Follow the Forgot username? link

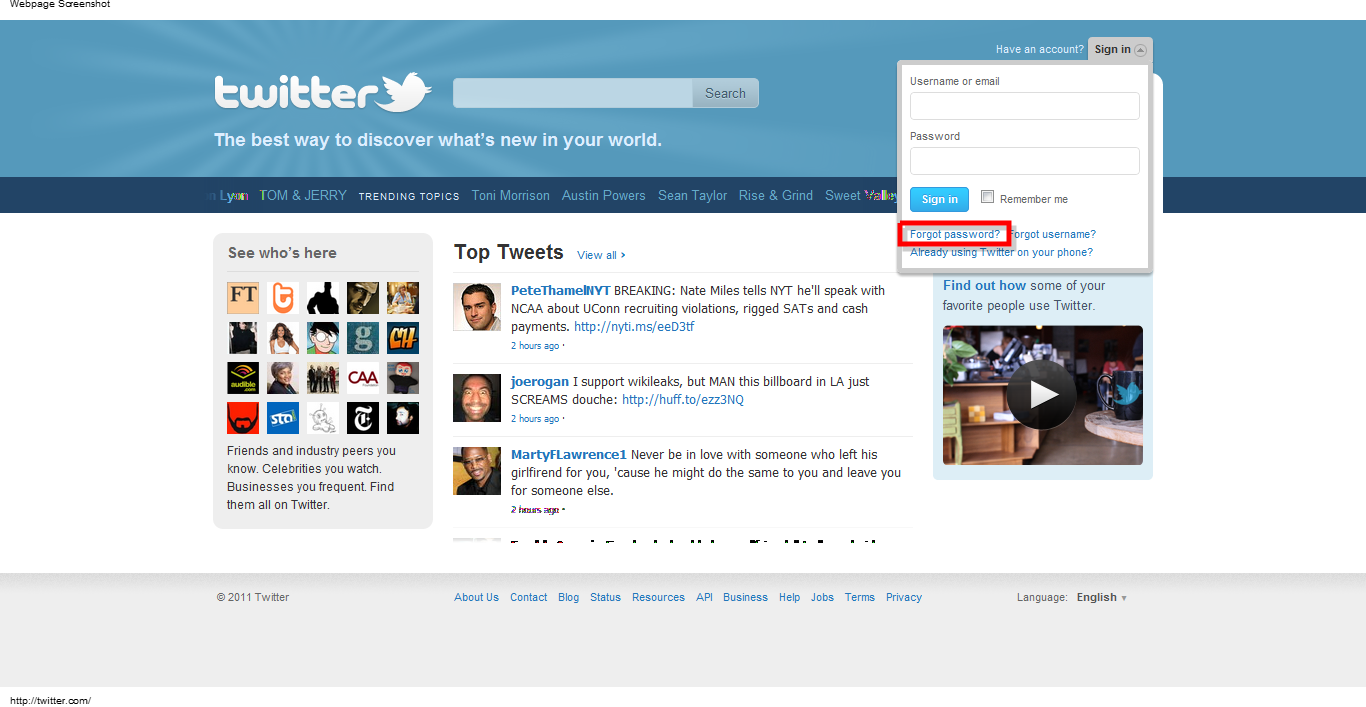[1053, 234]
